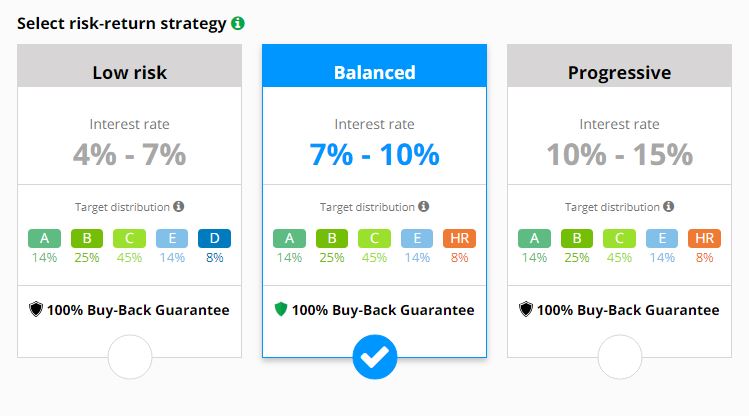Click Progressive's 100% Buy-Back Guarantee text
Viewport: 749px width, 416px height.
[628, 310]
